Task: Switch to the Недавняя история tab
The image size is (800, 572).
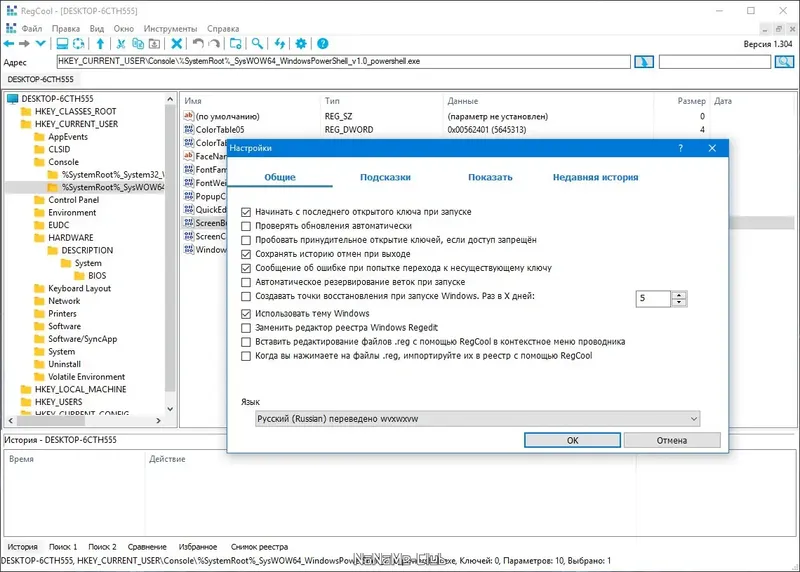Action: click(595, 177)
